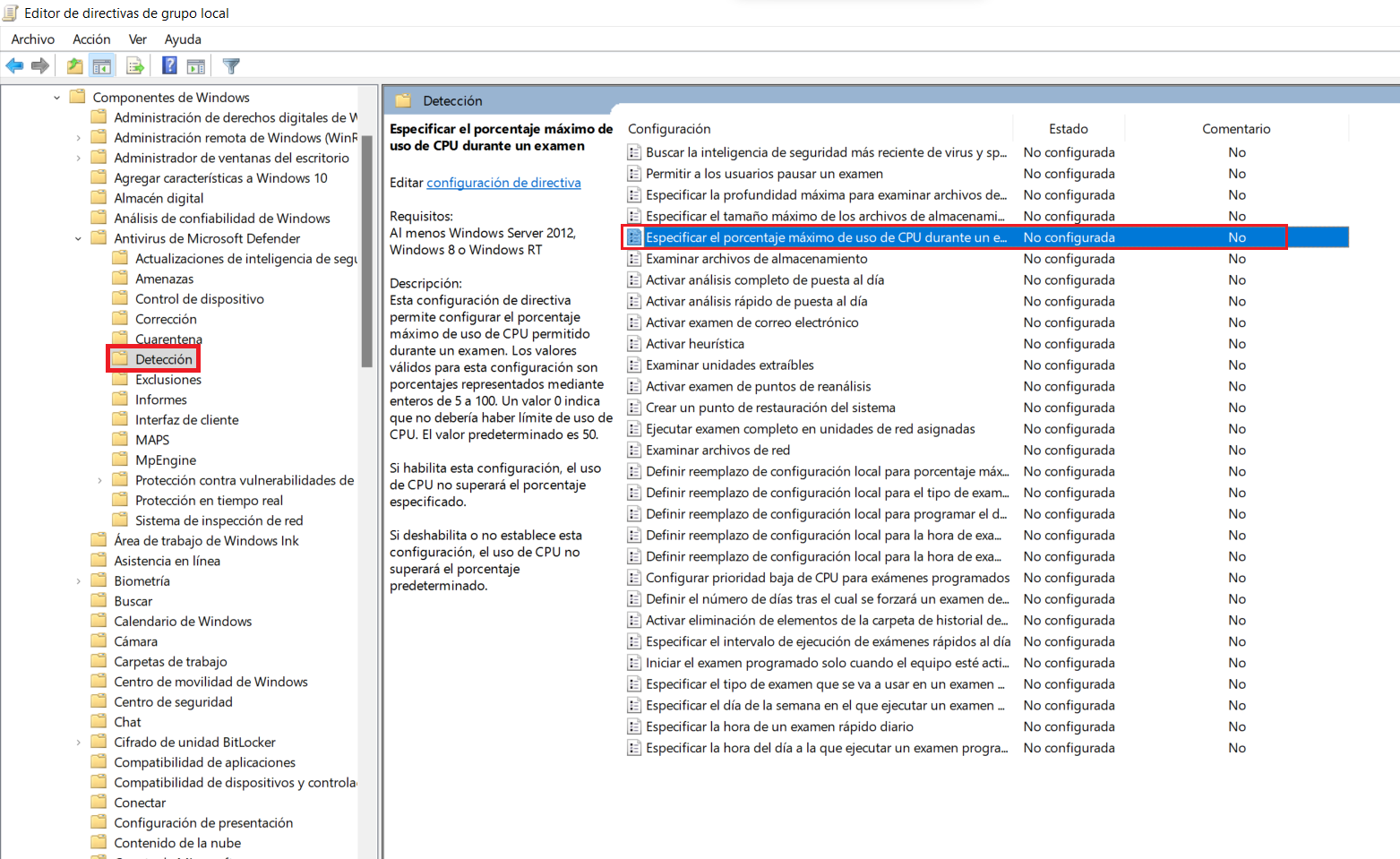Go up one level with folder arrow icon
This screenshot has width=1400, height=859.
(75, 65)
